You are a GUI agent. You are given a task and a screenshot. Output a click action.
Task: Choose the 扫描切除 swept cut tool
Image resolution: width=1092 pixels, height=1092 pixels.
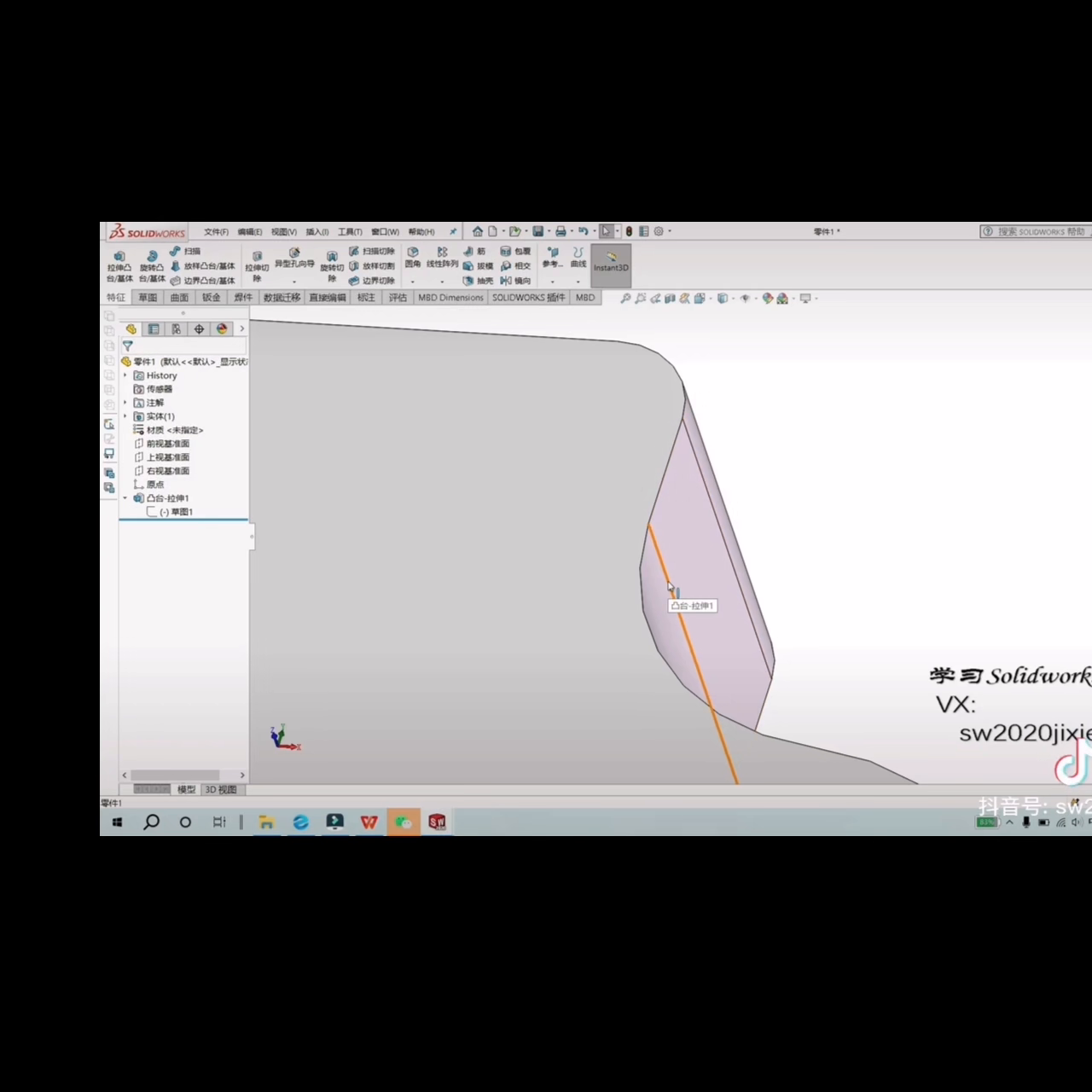click(372, 252)
